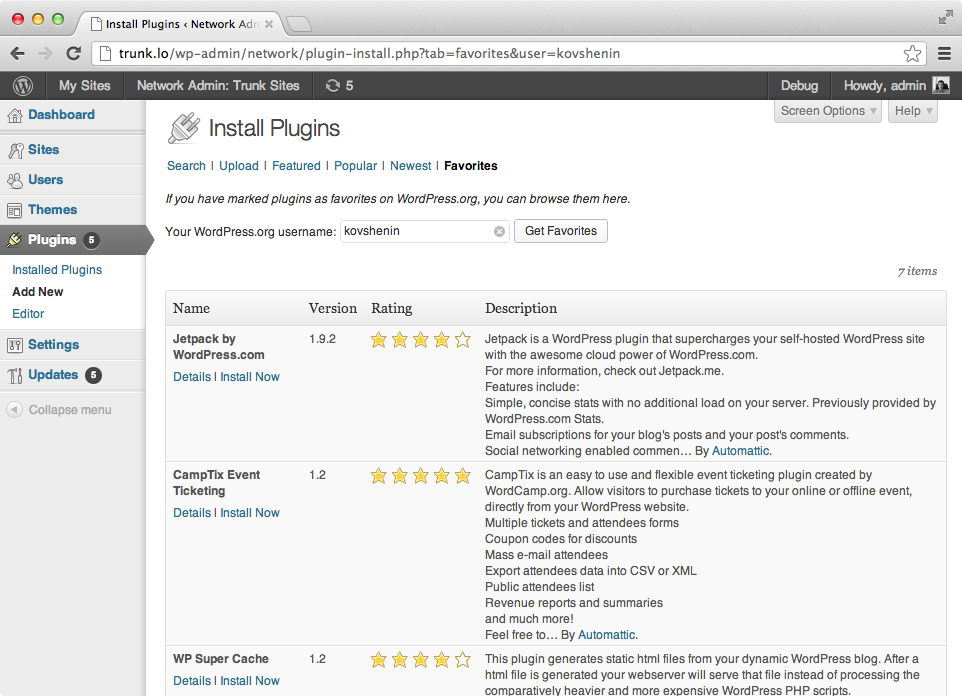
Task: View Details for CampTix Event Ticketing
Action: coord(191,513)
